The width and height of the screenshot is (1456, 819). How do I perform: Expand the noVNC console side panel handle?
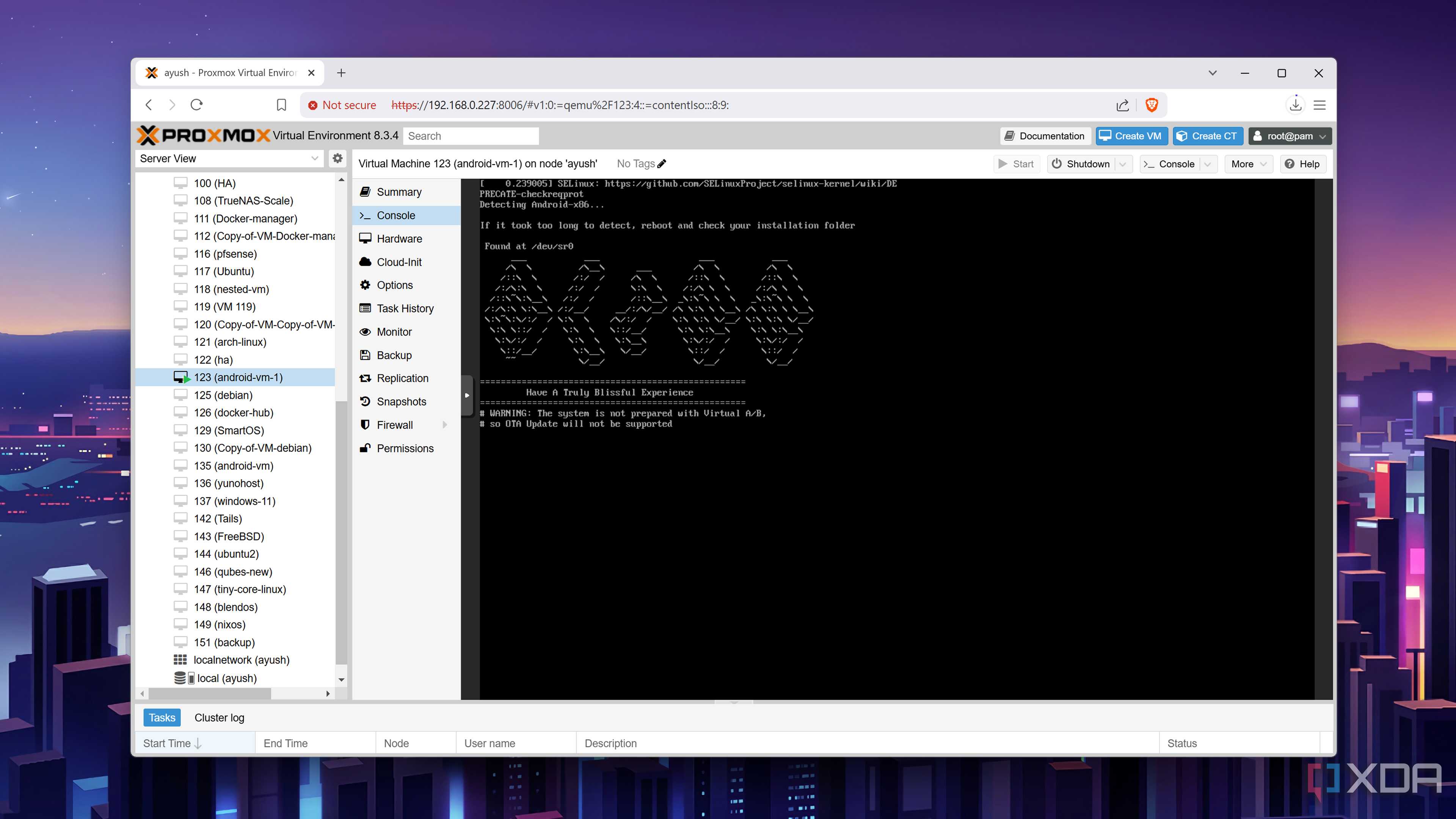tap(466, 395)
